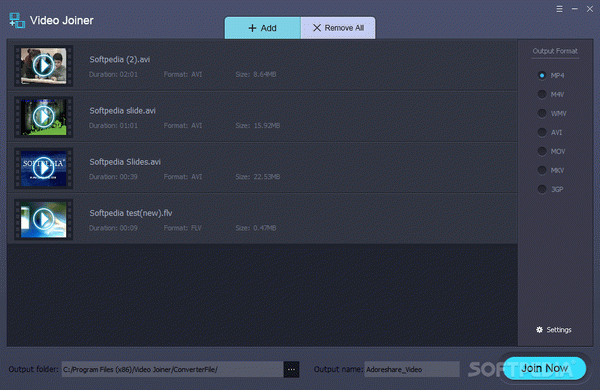The width and height of the screenshot is (600, 390).
Task: Play preview of Softpedia test(new).flv
Action: click(x=43, y=219)
